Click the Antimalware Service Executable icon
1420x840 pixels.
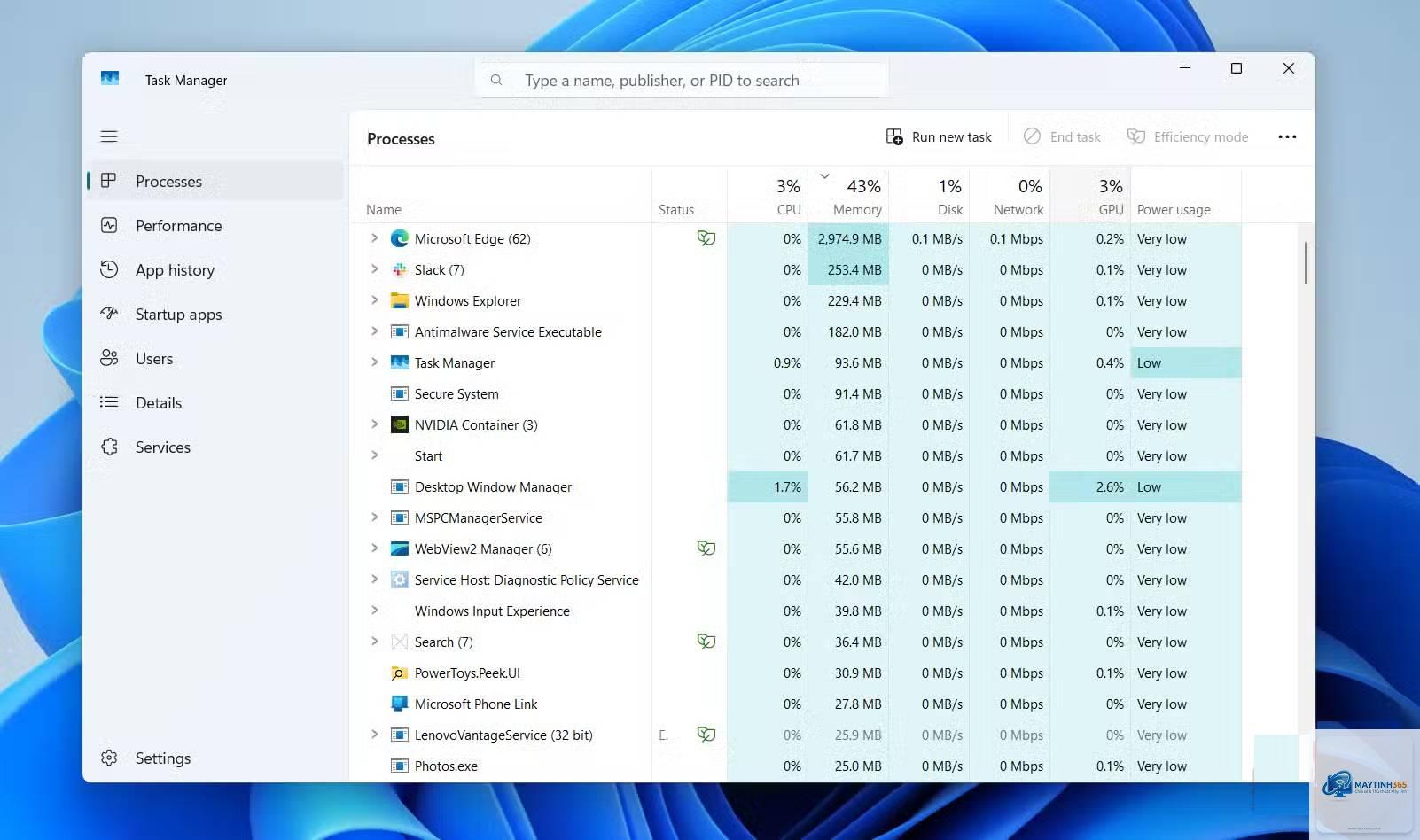pyautogui.click(x=400, y=331)
